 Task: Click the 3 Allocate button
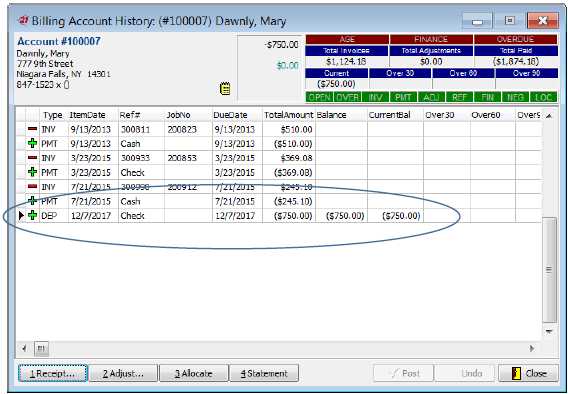click(x=194, y=373)
